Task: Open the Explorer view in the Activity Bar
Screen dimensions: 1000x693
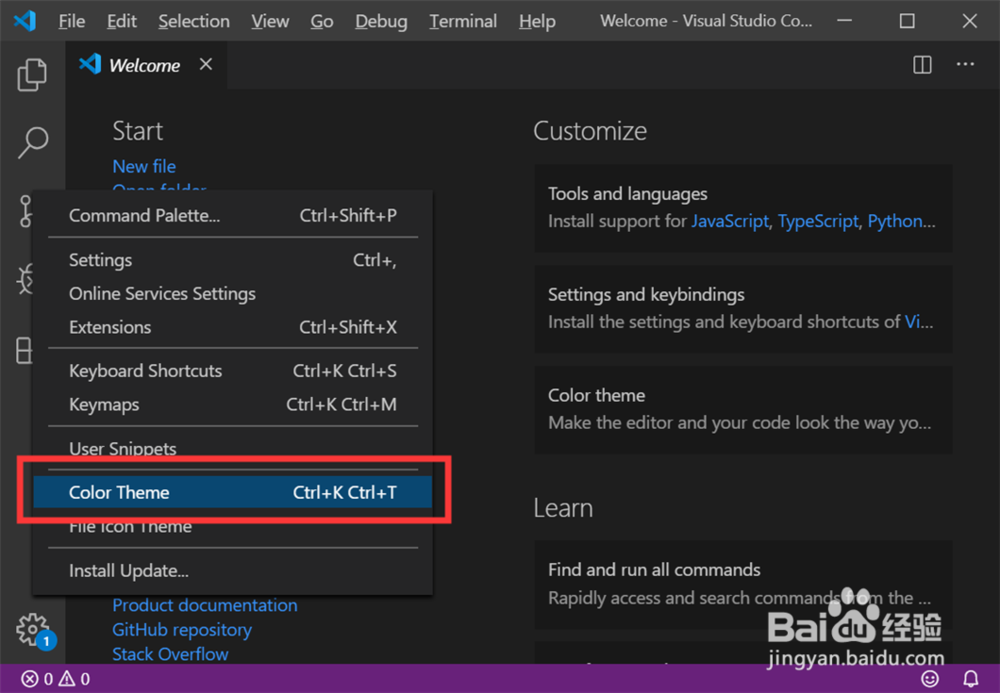Action: [32, 74]
